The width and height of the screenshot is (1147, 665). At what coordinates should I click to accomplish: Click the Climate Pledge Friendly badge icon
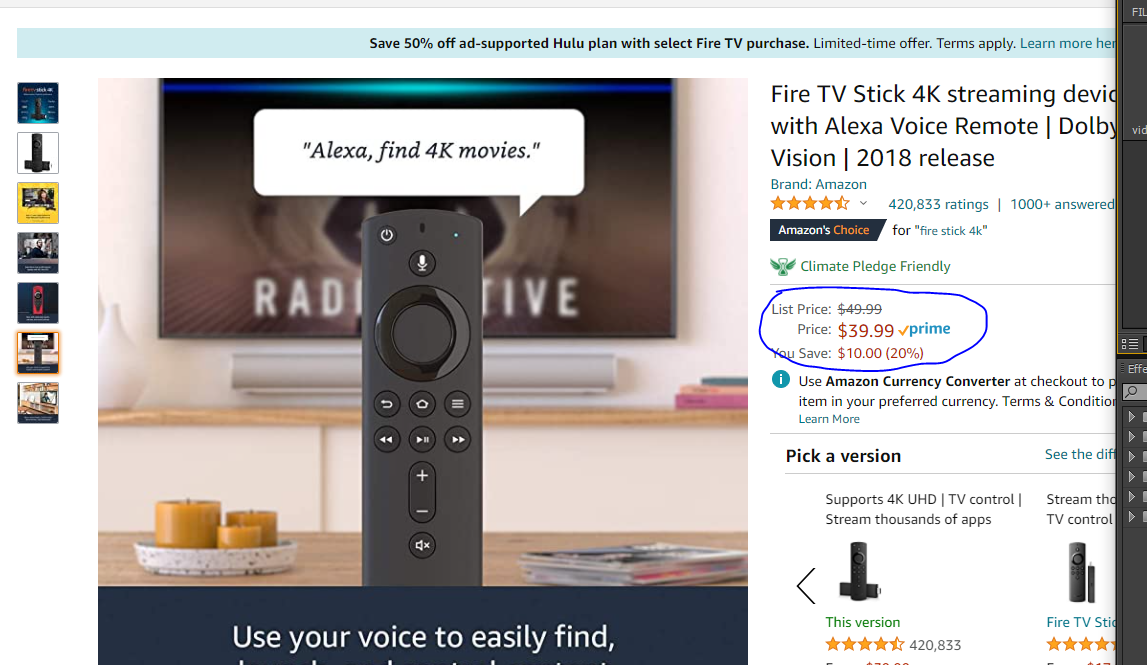click(x=783, y=266)
